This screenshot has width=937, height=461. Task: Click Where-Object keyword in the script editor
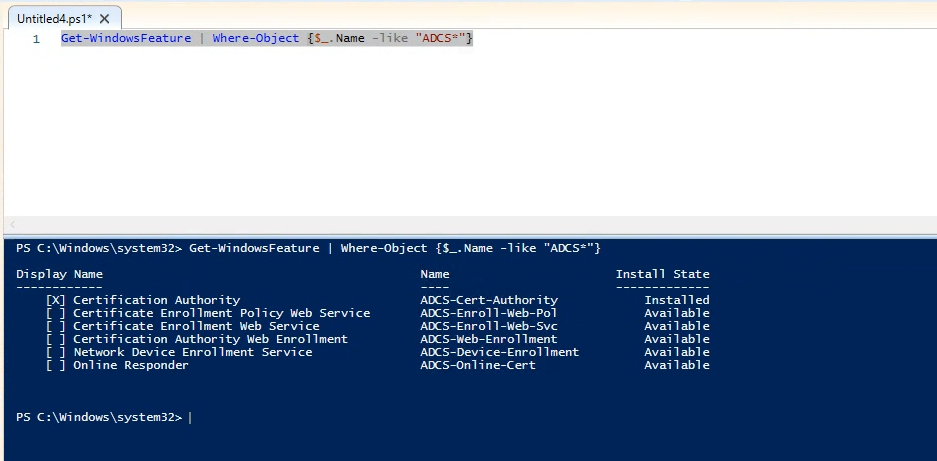[256, 38]
